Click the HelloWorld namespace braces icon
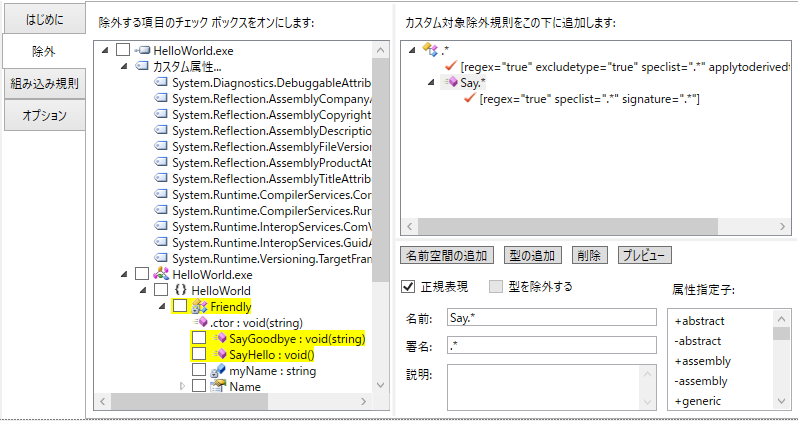This screenshot has height=421, width=798. point(180,290)
